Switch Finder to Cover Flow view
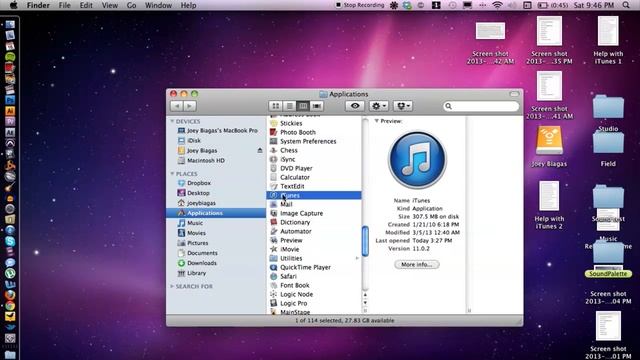Image resolution: width=640 pixels, height=360 pixels. pyautogui.click(x=316, y=106)
